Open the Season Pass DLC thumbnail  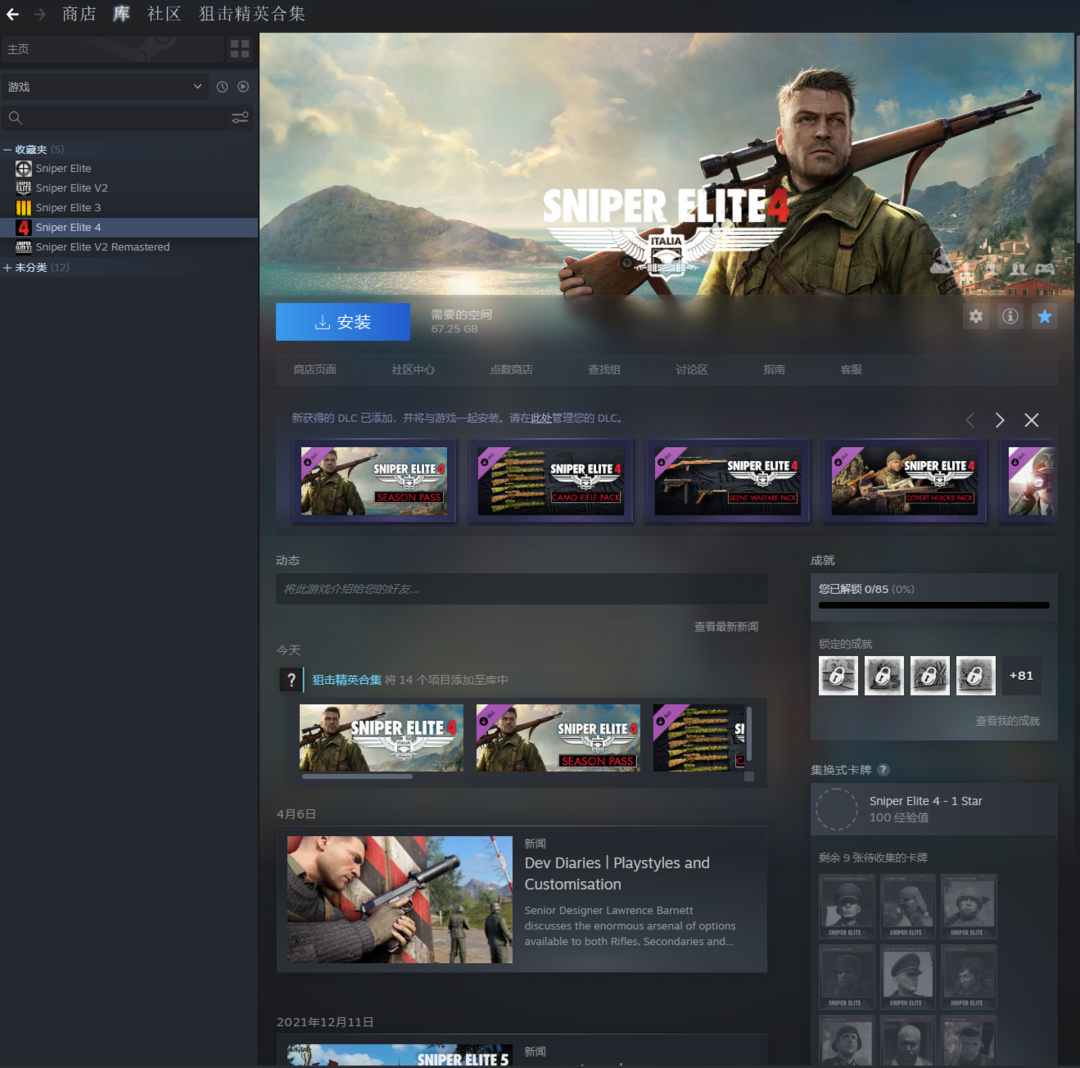373,481
